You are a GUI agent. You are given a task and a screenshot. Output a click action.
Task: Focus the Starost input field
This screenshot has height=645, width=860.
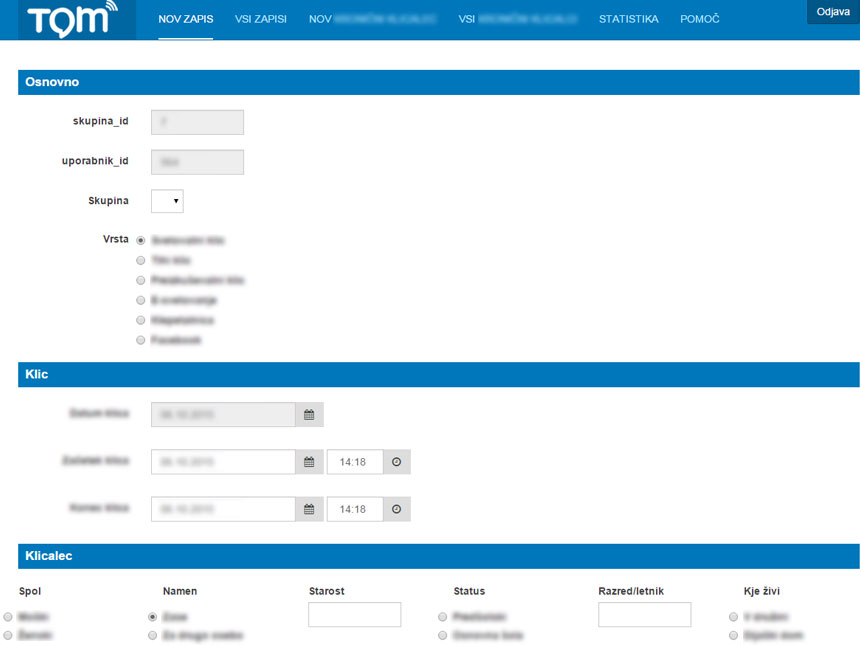(354, 615)
